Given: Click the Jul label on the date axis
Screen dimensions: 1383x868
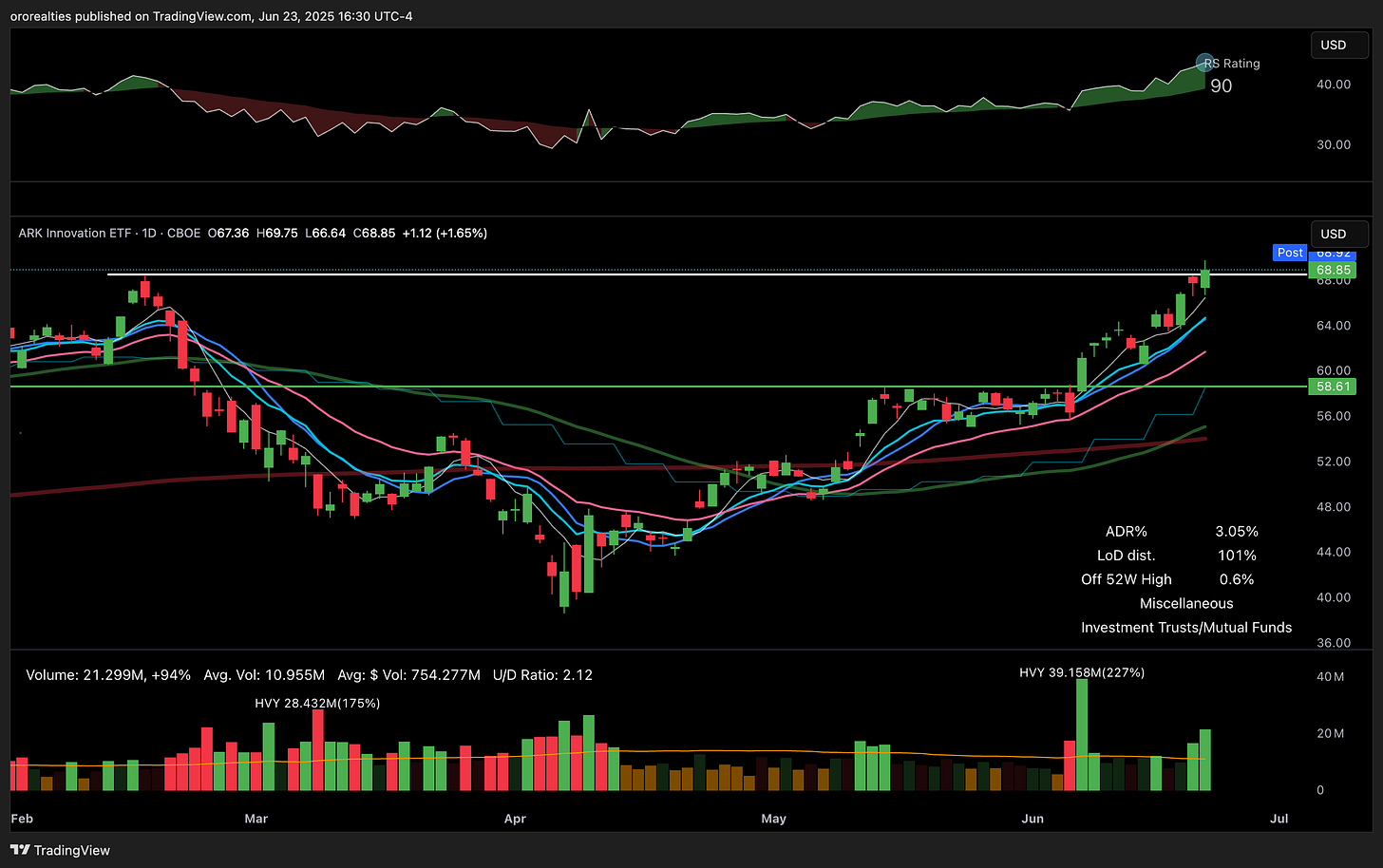Looking at the screenshot, I should point(1279,819).
